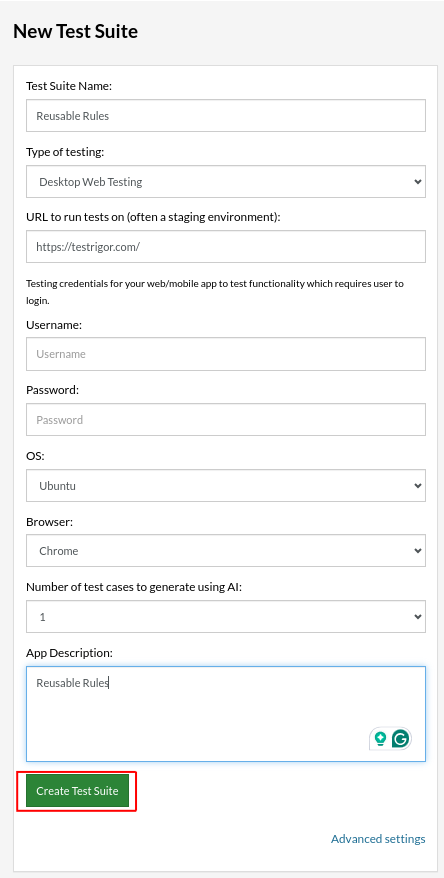Open the Advanced settings link
This screenshot has width=444, height=878.
378,839
